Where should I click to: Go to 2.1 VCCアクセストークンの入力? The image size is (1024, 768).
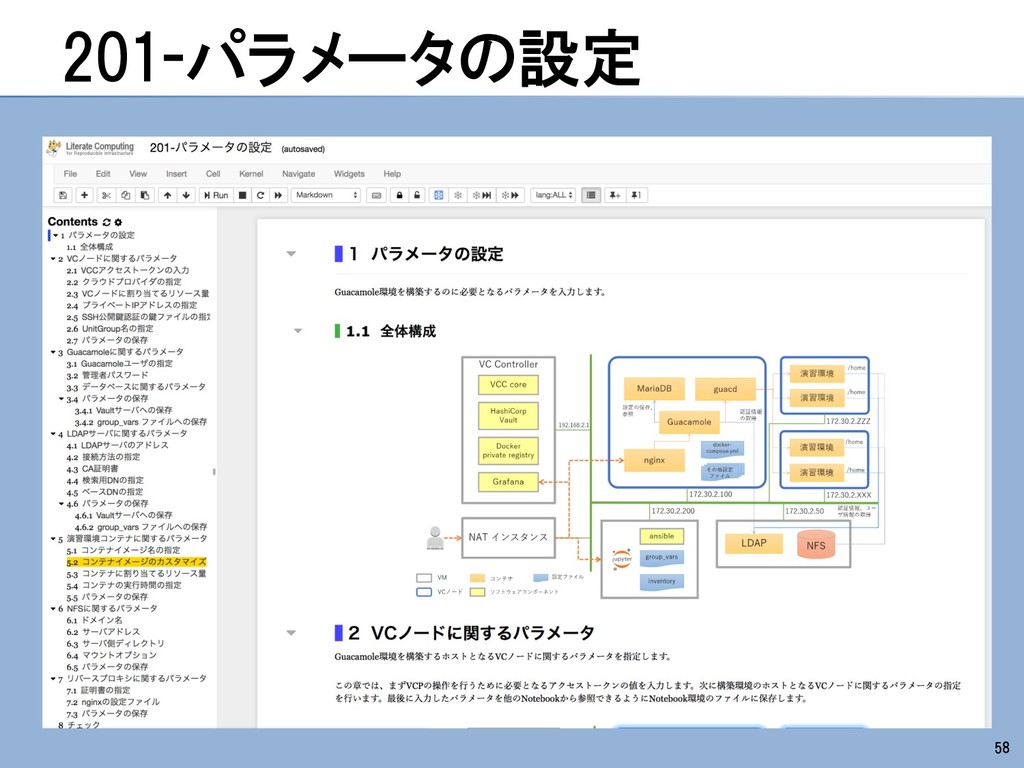click(x=127, y=270)
